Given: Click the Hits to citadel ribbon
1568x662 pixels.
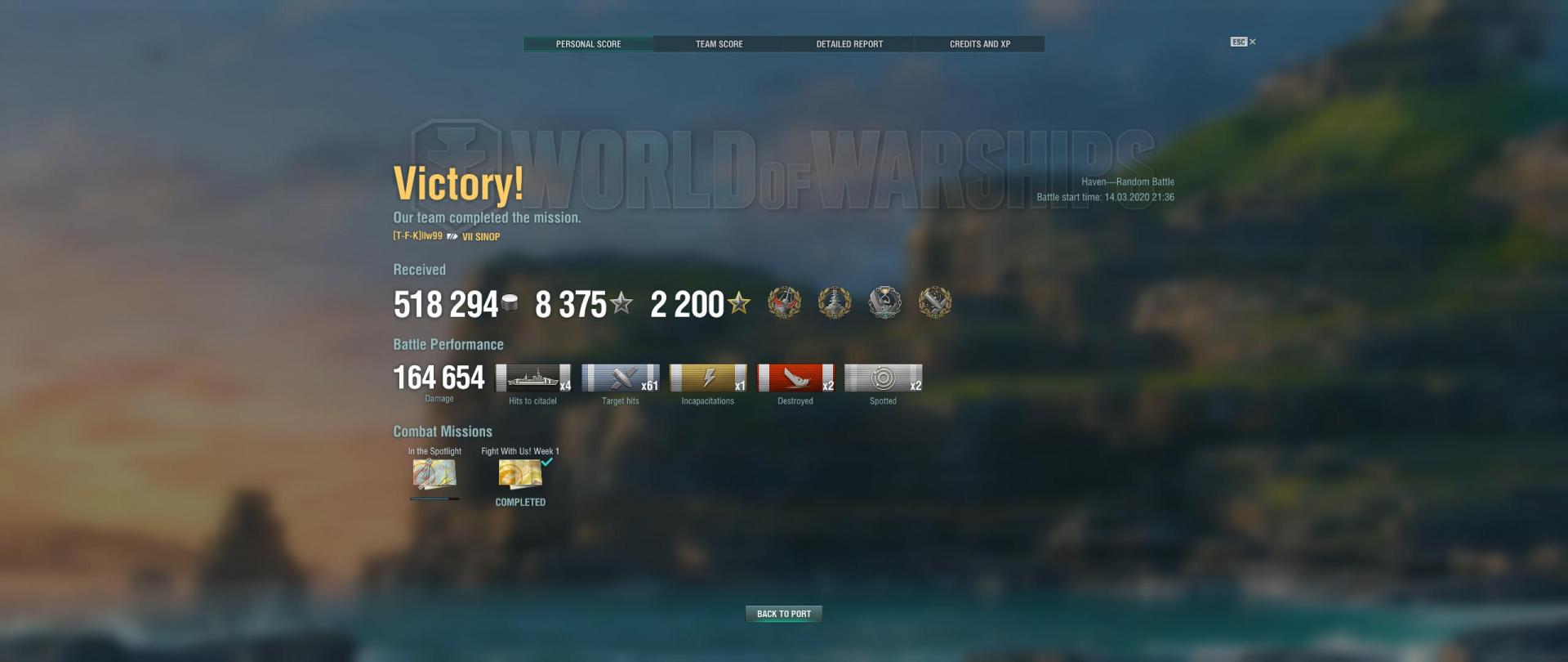Looking at the screenshot, I should 533,378.
